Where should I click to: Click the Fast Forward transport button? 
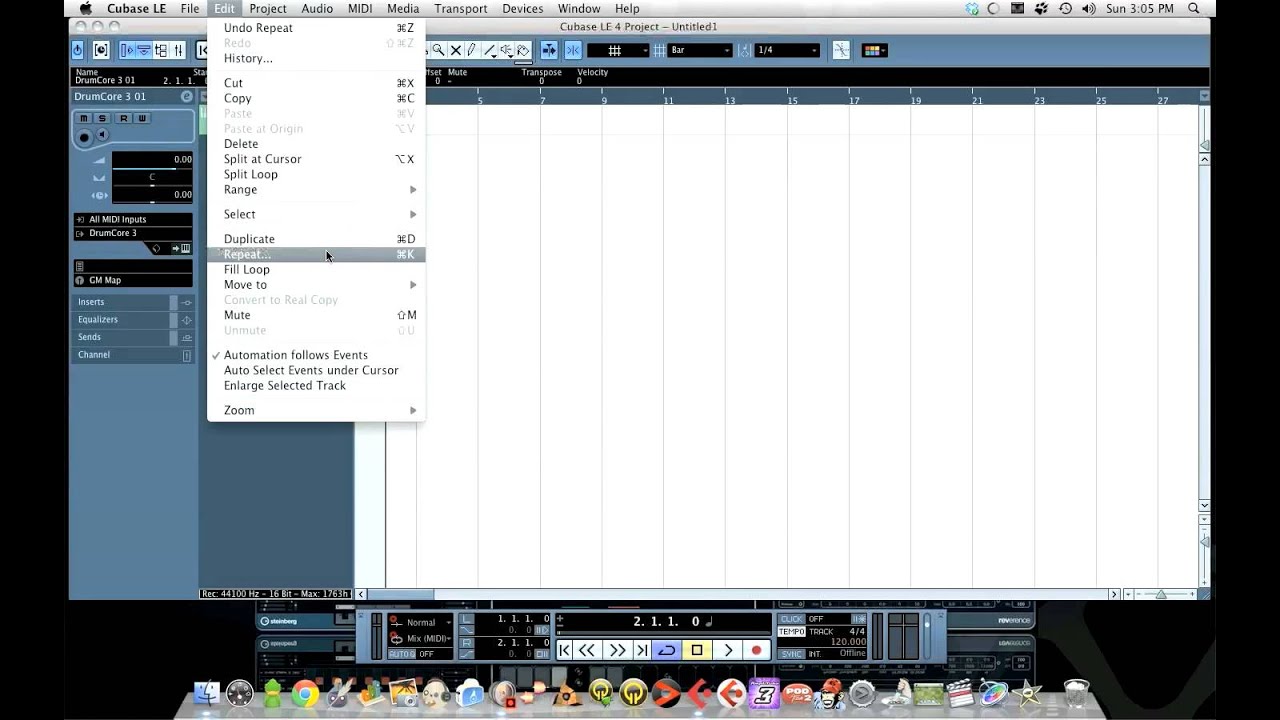pyautogui.click(x=618, y=650)
